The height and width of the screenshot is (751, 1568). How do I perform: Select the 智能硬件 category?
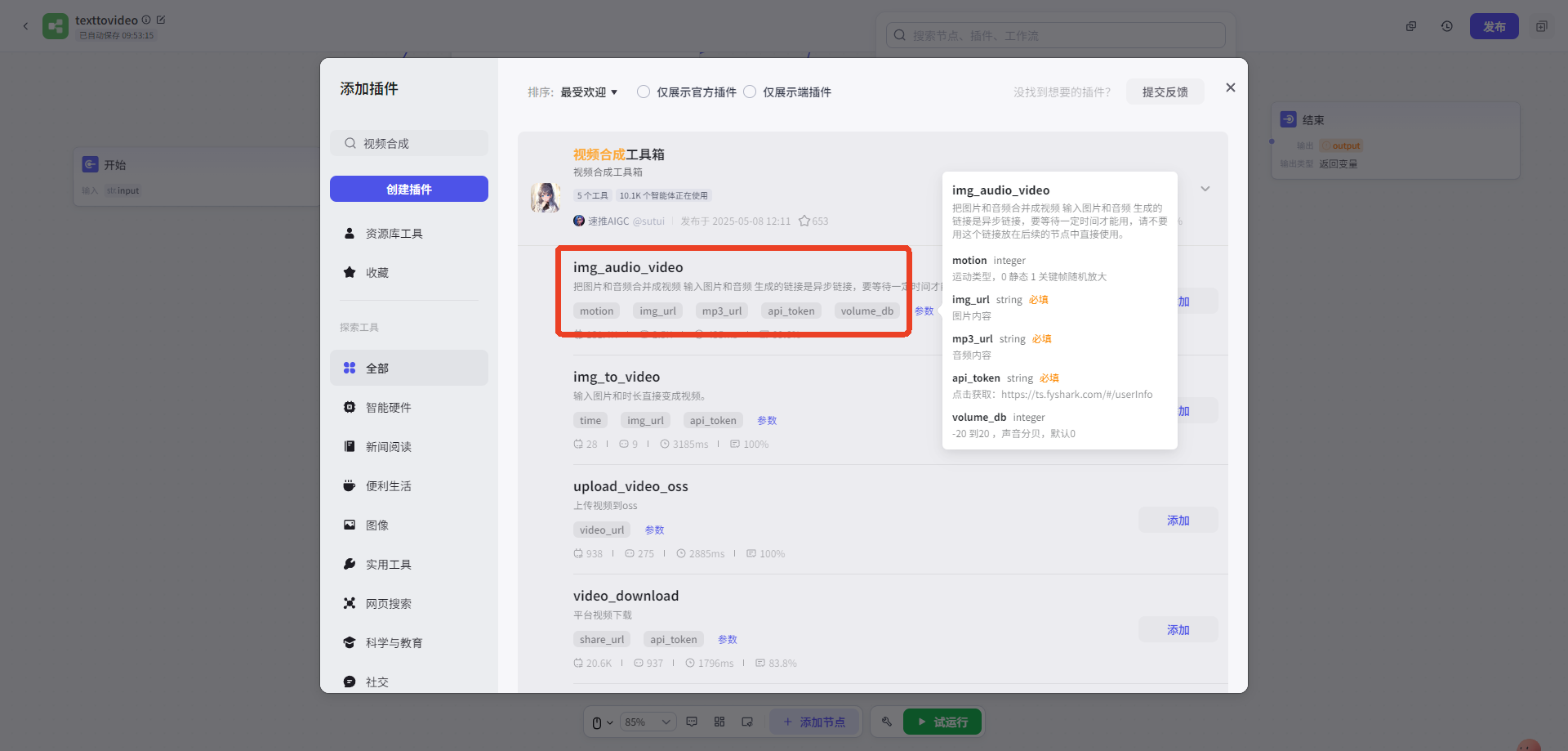click(388, 408)
